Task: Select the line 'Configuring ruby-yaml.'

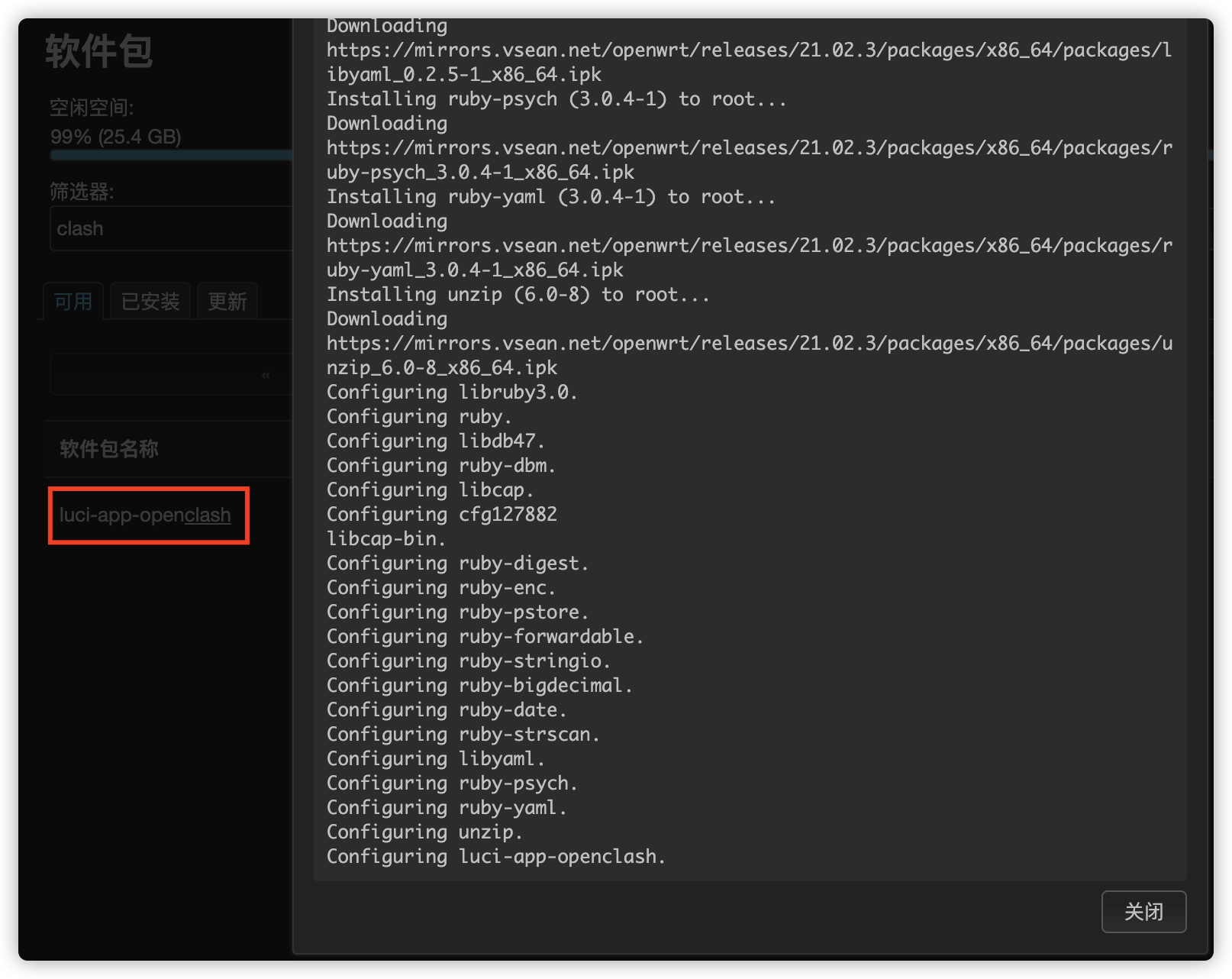Action: tap(447, 807)
